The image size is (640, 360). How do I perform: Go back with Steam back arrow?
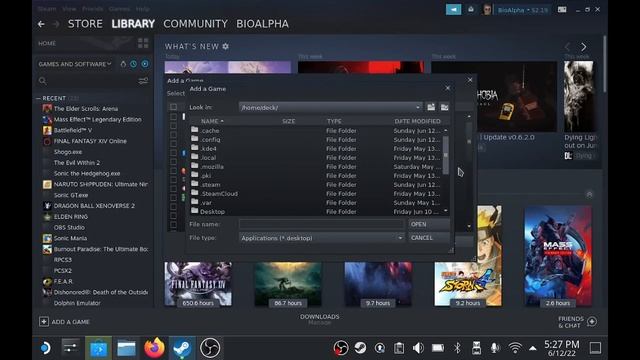(41, 24)
